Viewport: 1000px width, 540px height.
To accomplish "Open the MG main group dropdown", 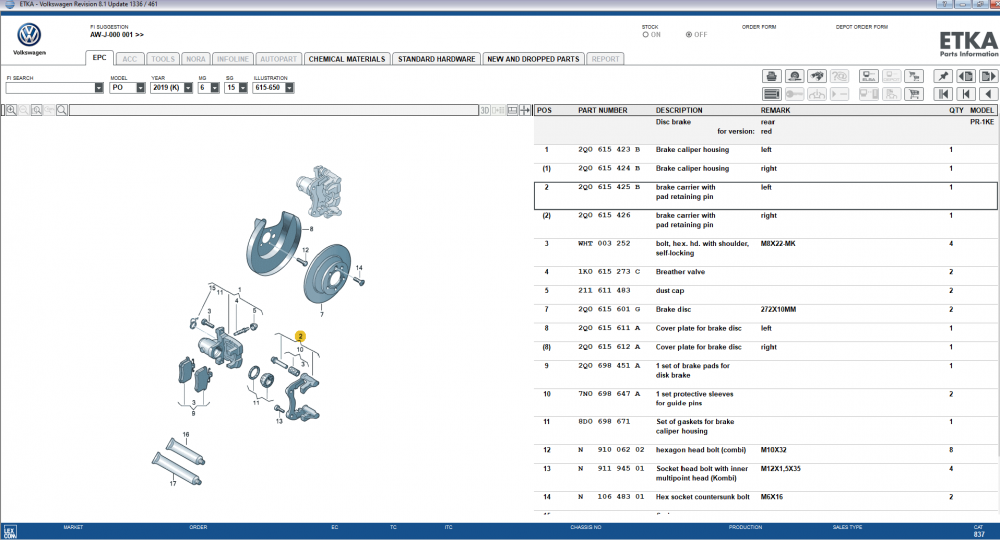I will pyautogui.click(x=215, y=88).
